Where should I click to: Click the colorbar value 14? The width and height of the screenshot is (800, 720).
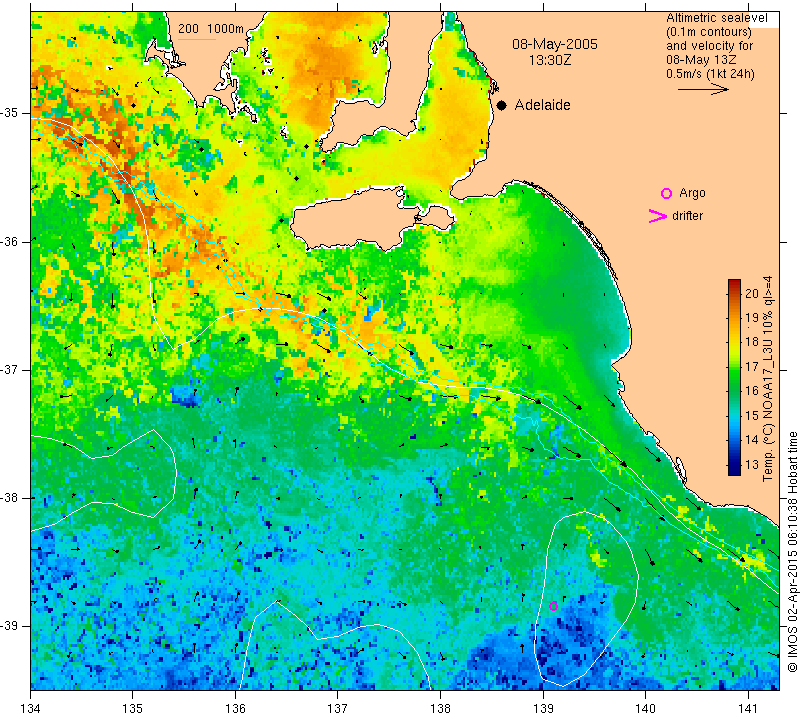[752, 440]
